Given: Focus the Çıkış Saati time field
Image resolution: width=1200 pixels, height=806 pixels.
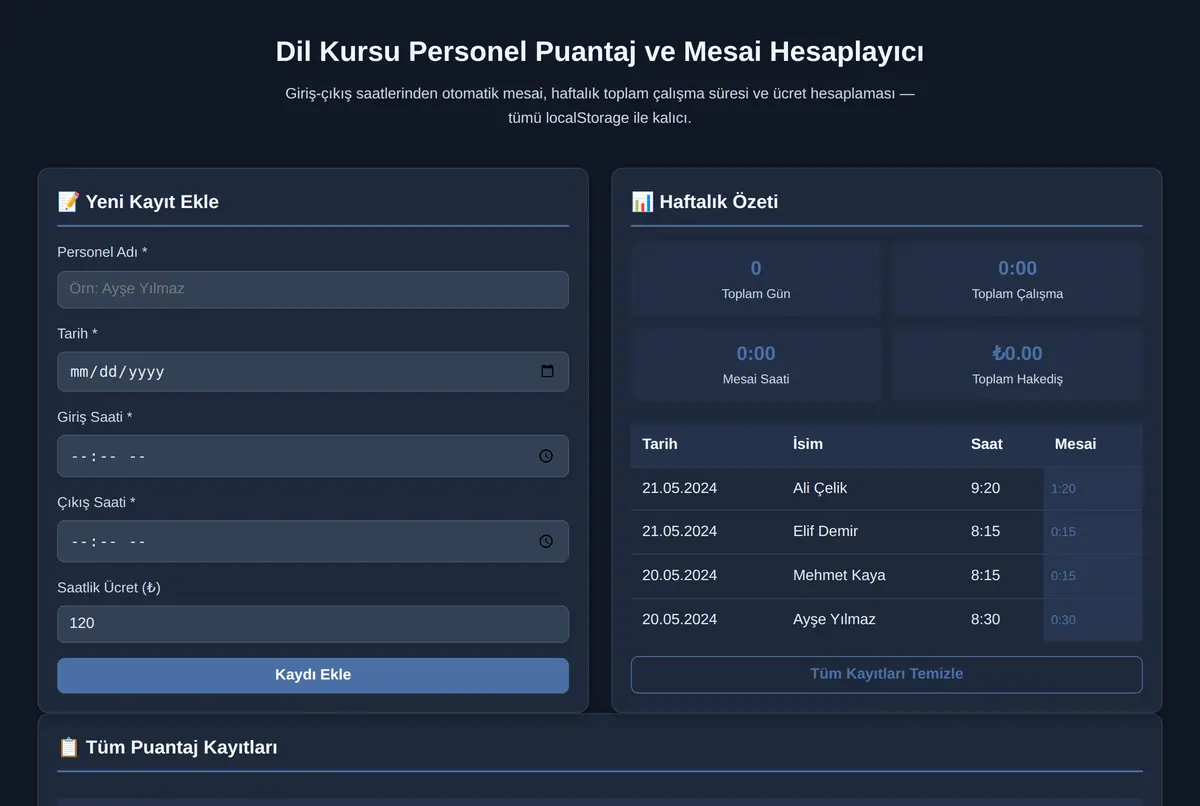Looking at the screenshot, I should tap(313, 541).
